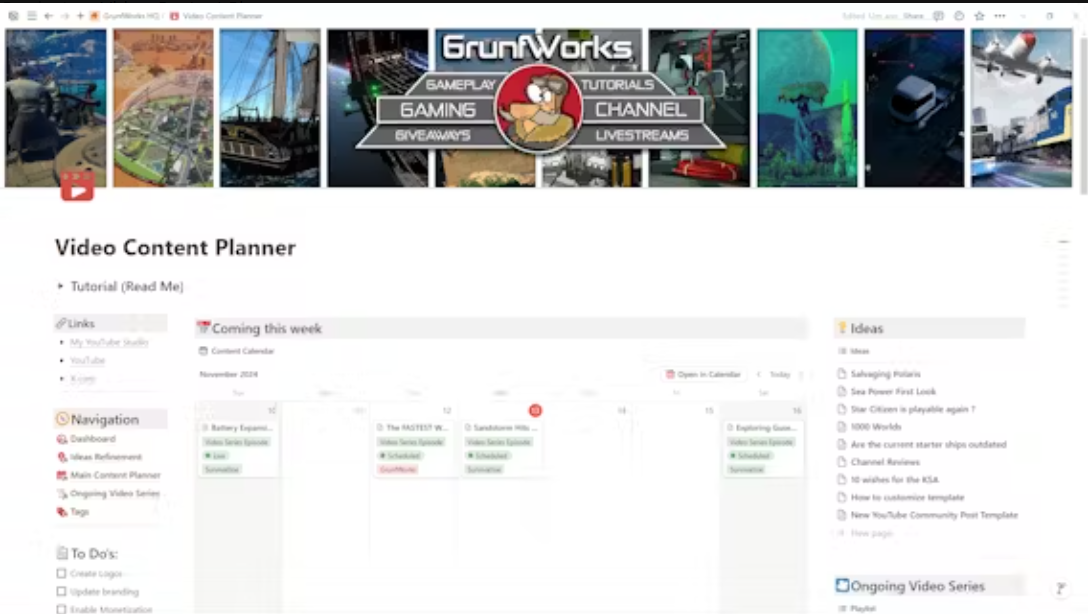Check the Create Logos to-do
The height and width of the screenshot is (614, 1088).
(x=61, y=573)
